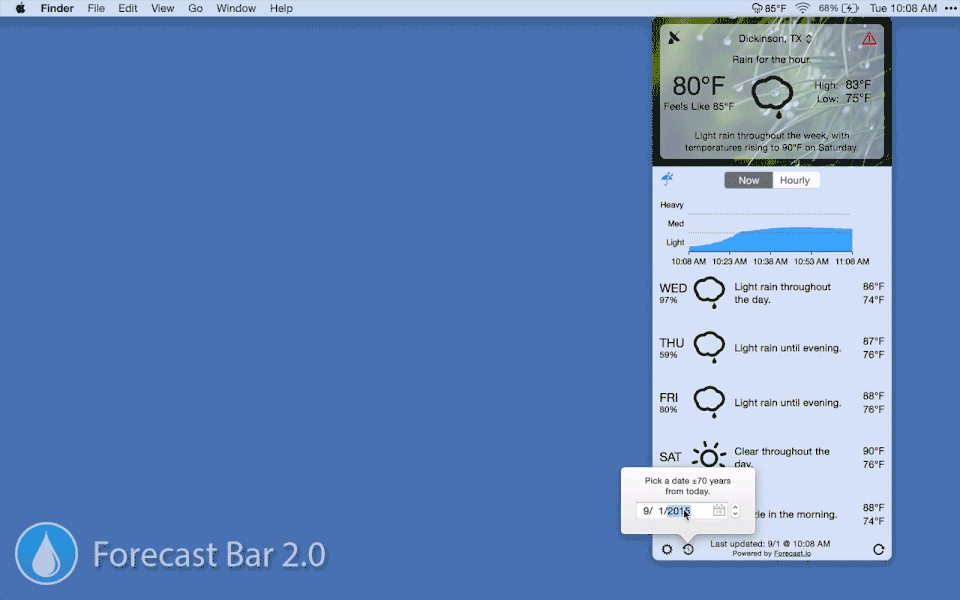Click the High 83°F value
The image size is (960, 600).
(x=858, y=85)
